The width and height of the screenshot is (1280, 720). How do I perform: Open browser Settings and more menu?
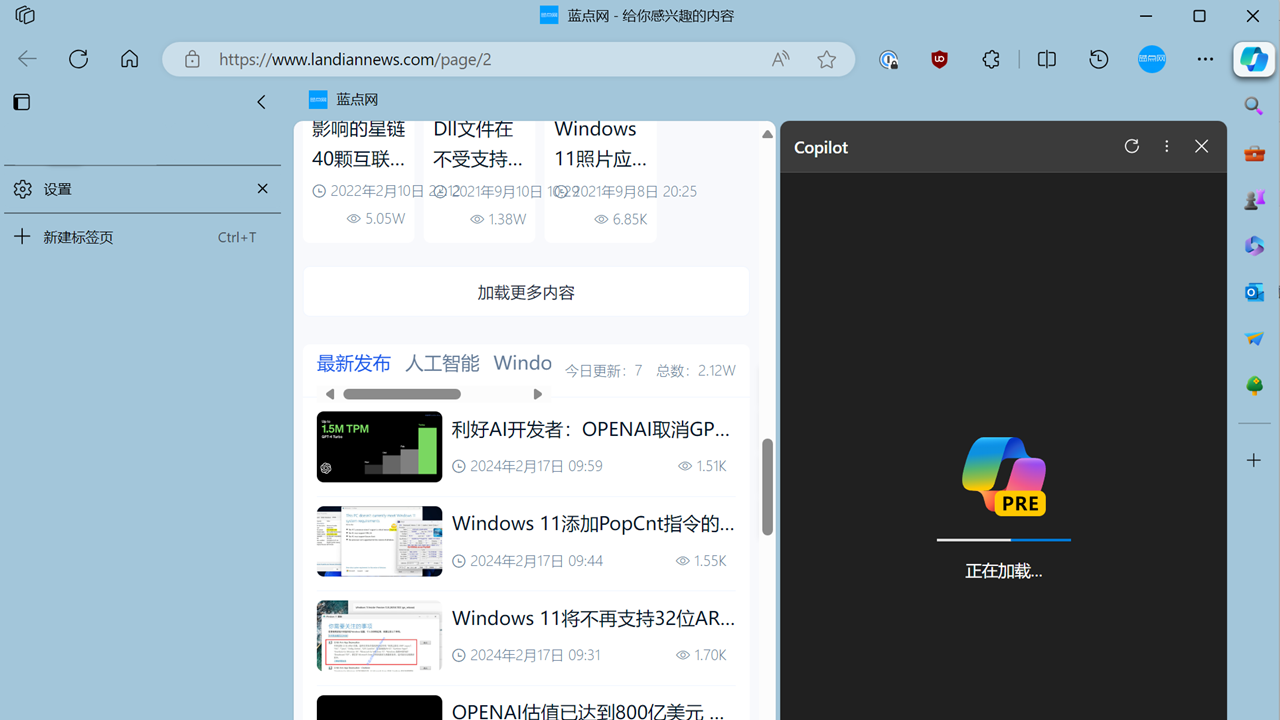tap(1205, 59)
